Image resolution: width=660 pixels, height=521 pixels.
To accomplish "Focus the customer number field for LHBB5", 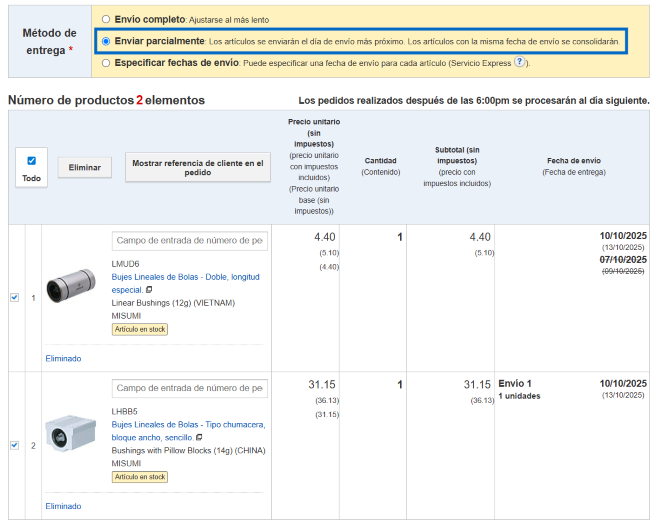I will click(x=189, y=388).
